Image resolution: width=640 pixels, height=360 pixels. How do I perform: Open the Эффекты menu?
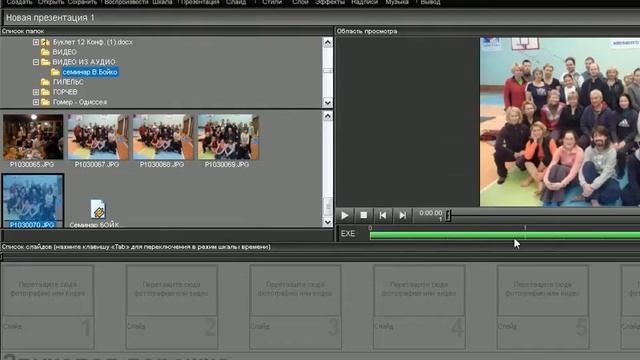[x=330, y=2]
